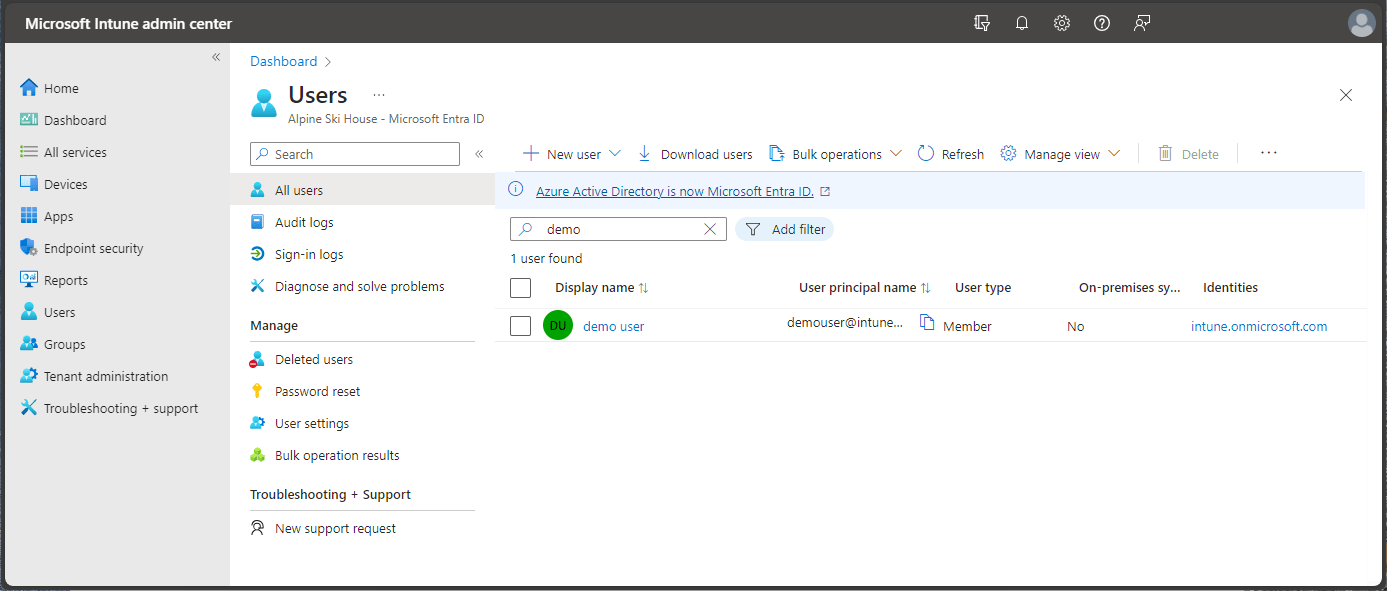Select Sign-in logs in the sub-navigation

(309, 253)
